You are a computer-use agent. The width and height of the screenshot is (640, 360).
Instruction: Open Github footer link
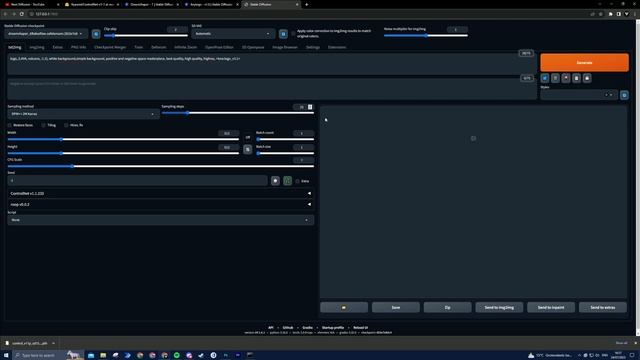click(x=288, y=328)
